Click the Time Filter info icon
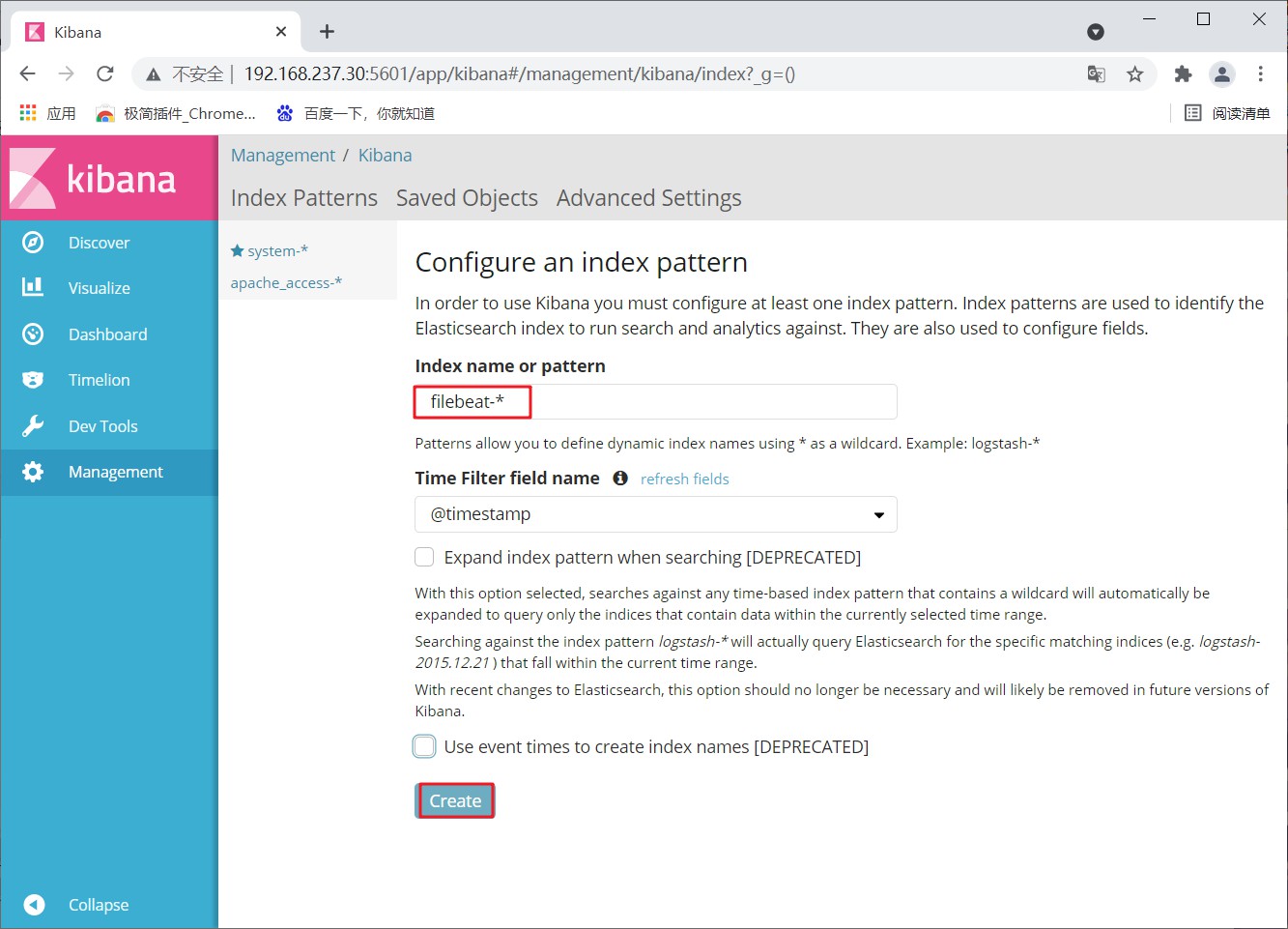 (x=620, y=478)
